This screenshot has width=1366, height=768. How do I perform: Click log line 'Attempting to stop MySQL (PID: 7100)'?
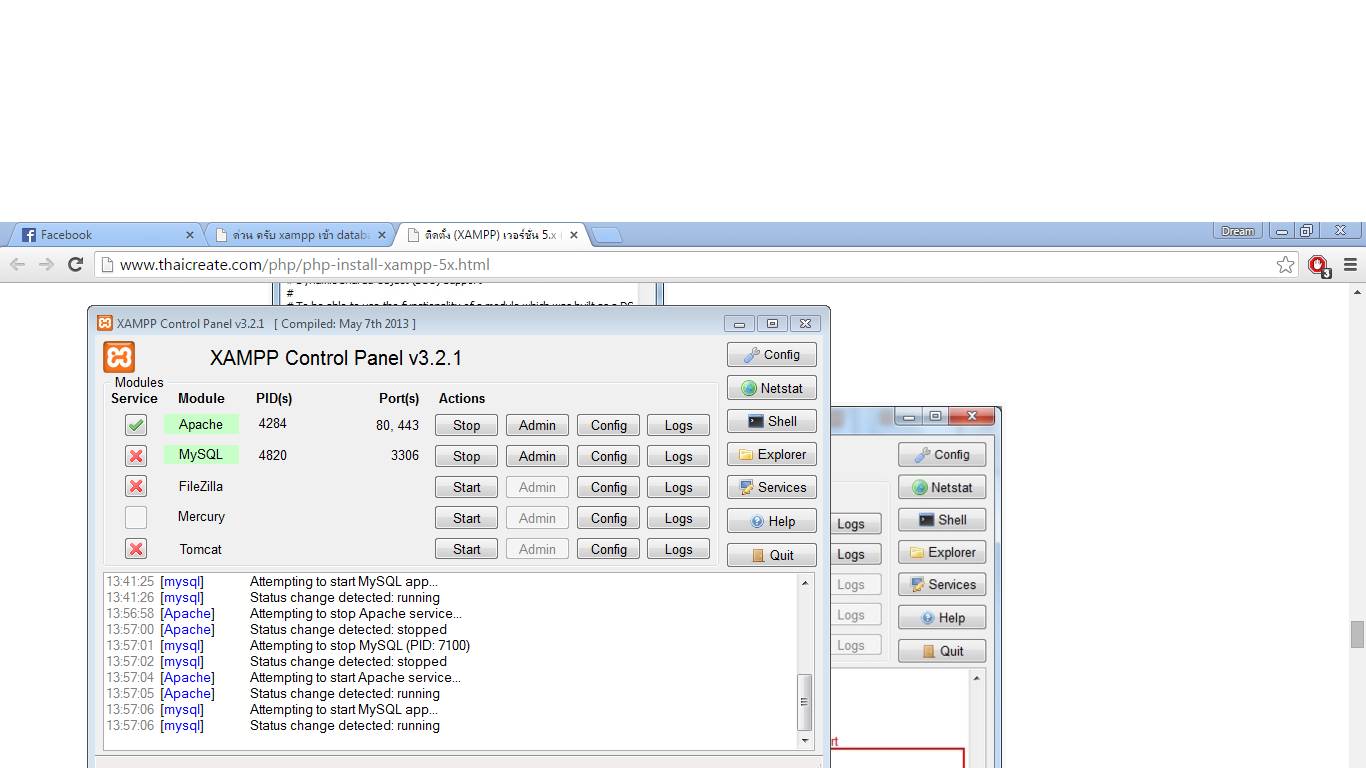[x=360, y=645]
